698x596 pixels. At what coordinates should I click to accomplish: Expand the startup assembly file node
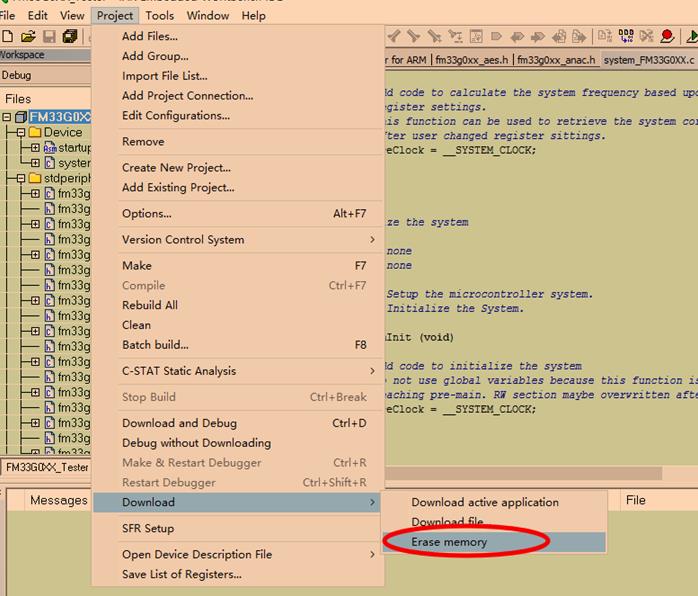click(x=35, y=148)
